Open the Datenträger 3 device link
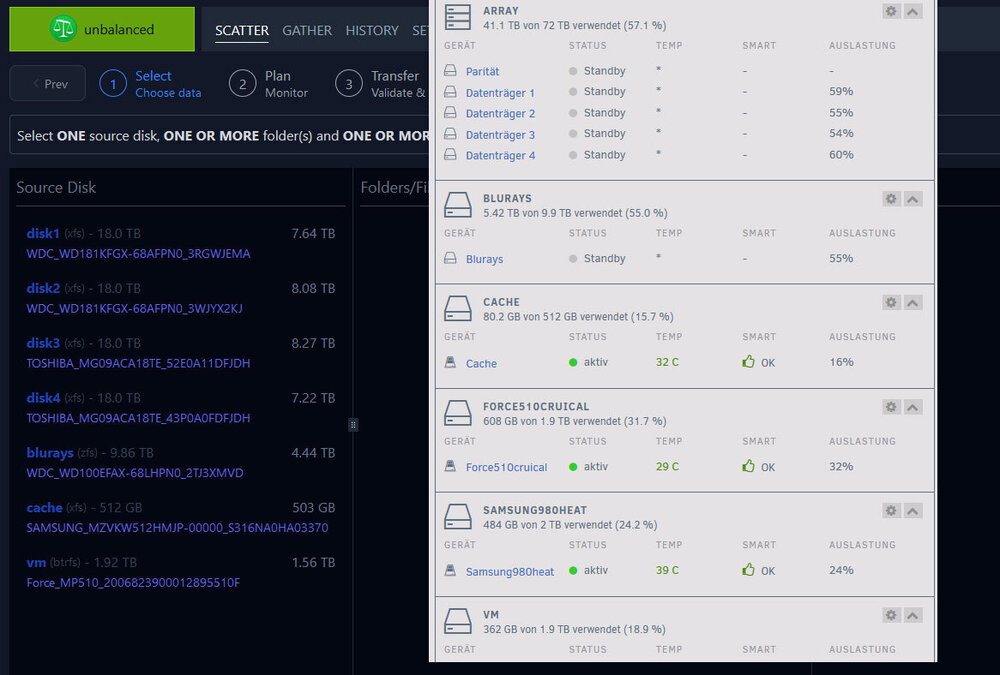Image resolution: width=1000 pixels, height=675 pixels. click(x=500, y=135)
